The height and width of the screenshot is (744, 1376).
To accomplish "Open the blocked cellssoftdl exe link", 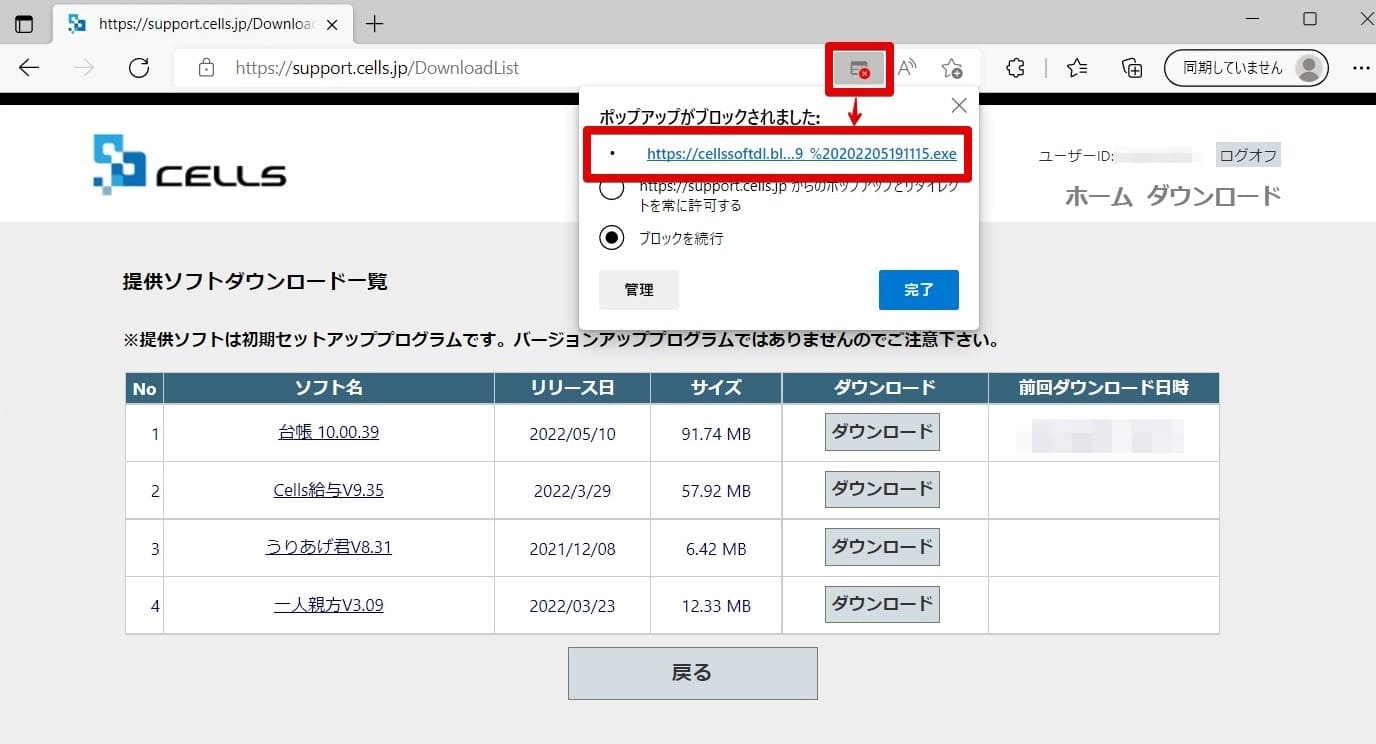I will (x=801, y=154).
